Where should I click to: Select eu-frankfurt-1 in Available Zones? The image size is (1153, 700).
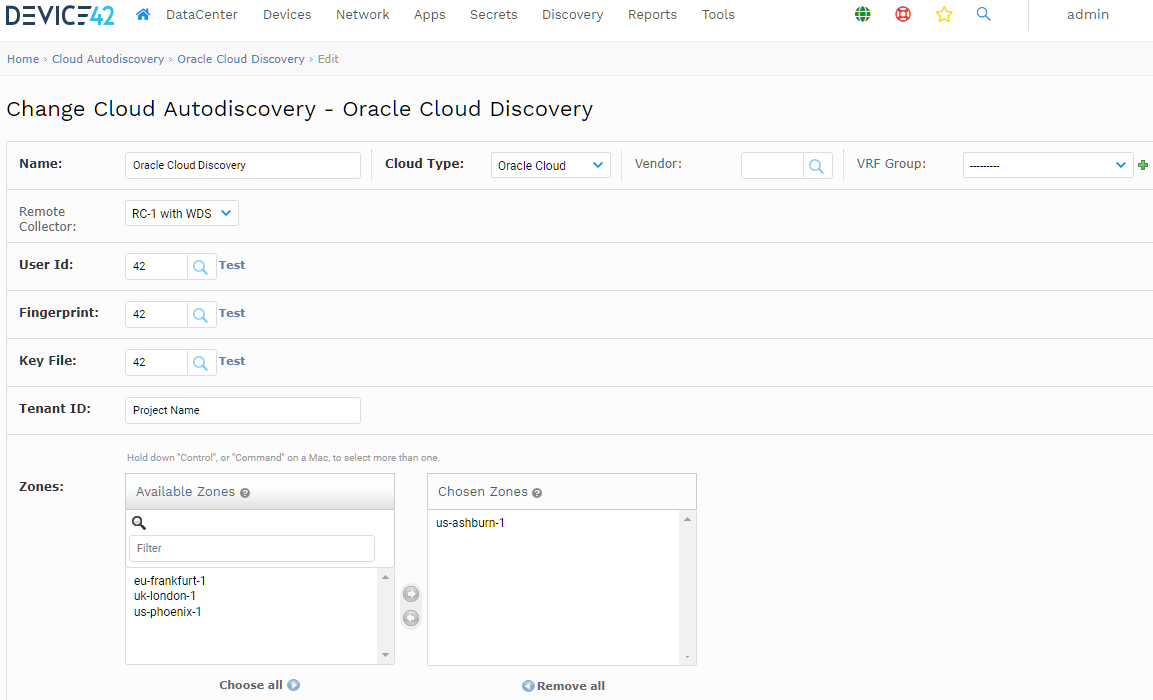pyautogui.click(x=171, y=580)
